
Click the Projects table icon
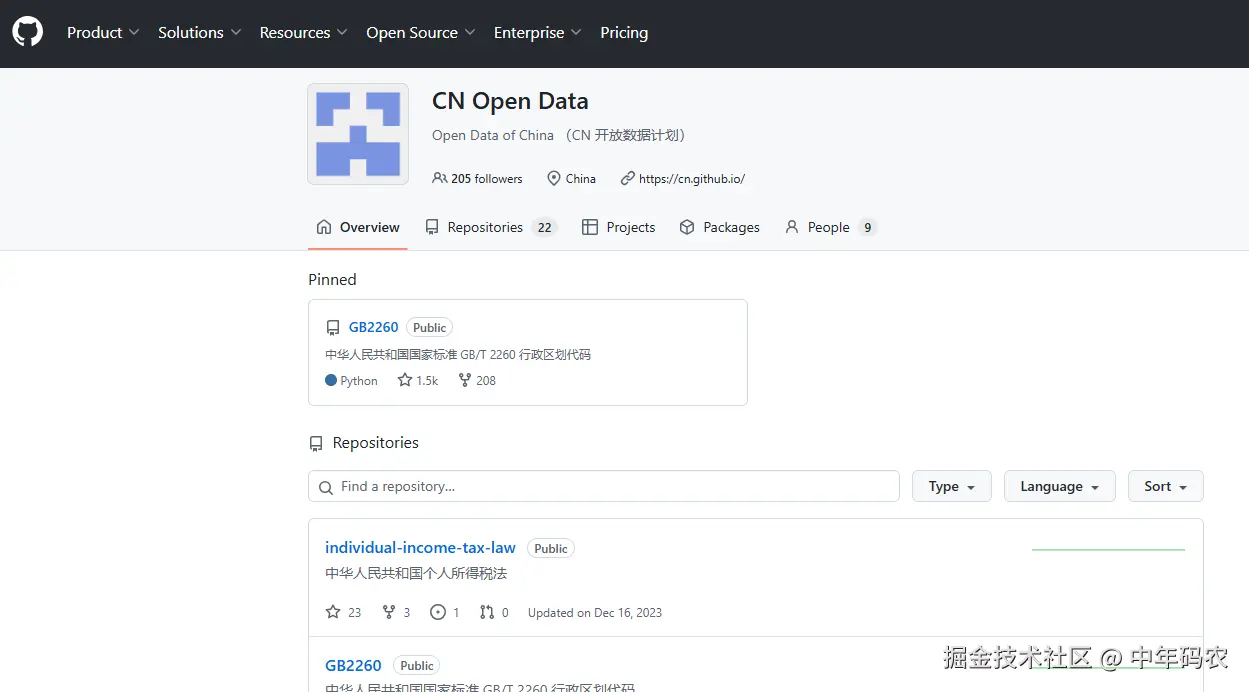click(x=590, y=227)
